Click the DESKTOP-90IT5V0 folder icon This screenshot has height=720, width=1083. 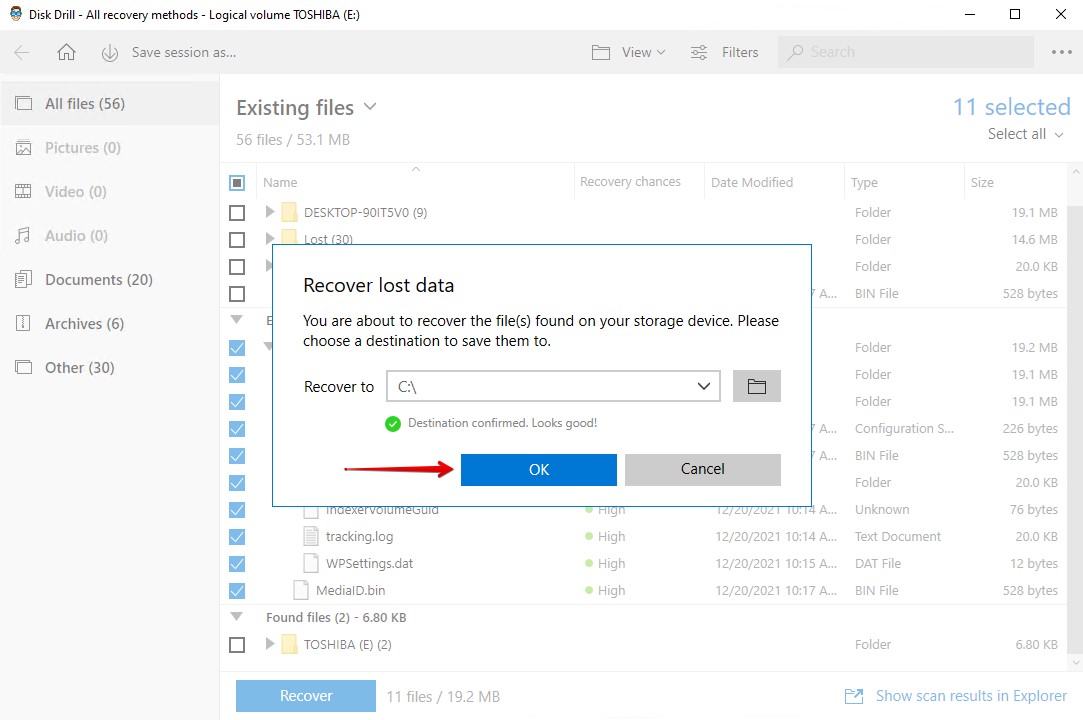pos(289,212)
